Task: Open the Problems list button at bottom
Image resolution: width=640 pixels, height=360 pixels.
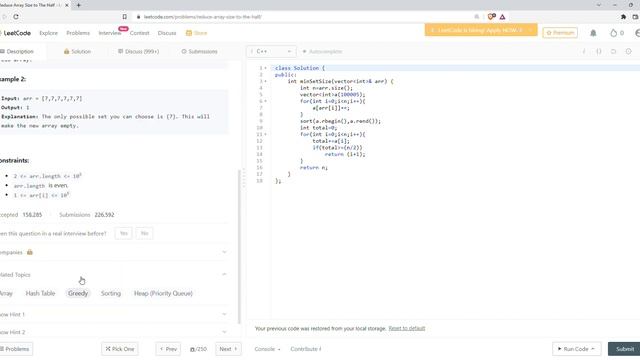Action: pos(16,349)
